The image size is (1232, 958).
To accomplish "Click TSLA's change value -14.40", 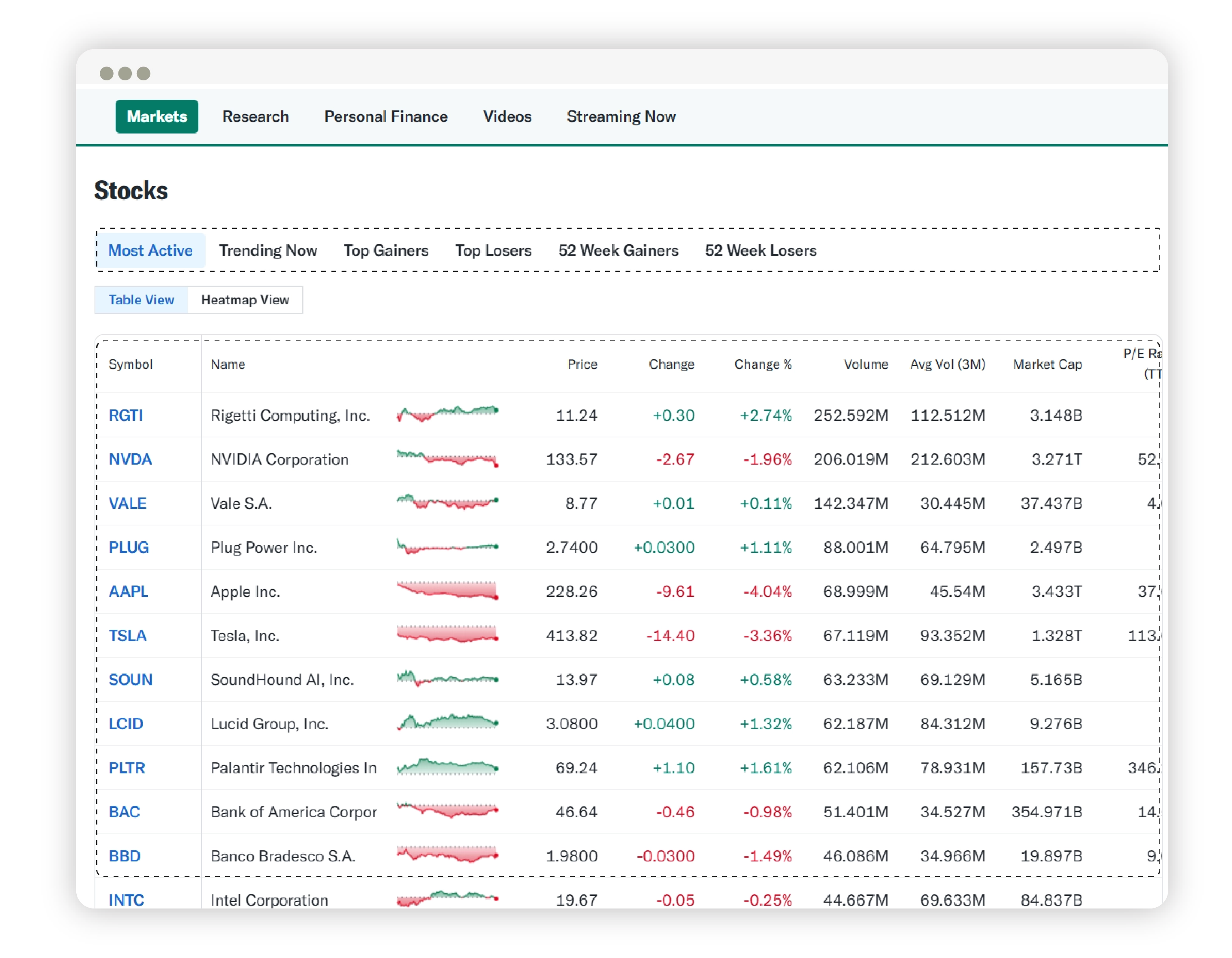I will pos(670,635).
